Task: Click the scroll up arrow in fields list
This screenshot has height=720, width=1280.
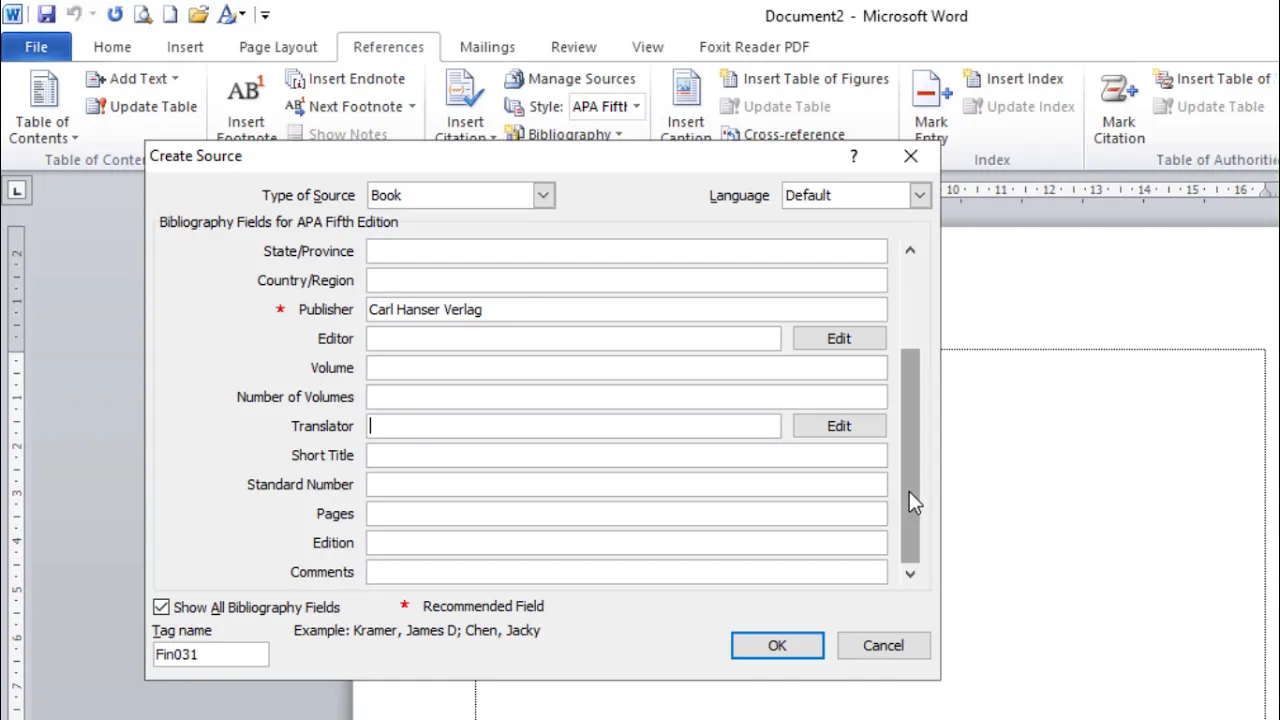Action: coord(910,250)
